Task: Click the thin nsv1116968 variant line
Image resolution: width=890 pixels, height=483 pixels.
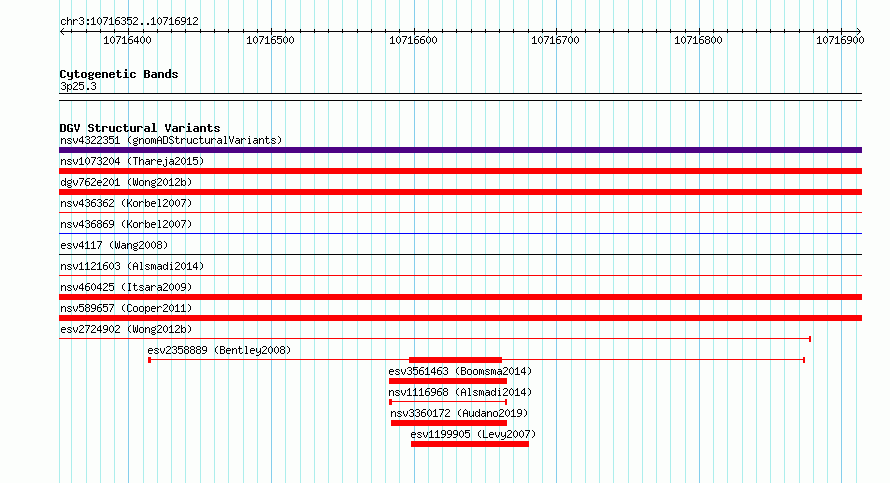Action: tap(448, 402)
